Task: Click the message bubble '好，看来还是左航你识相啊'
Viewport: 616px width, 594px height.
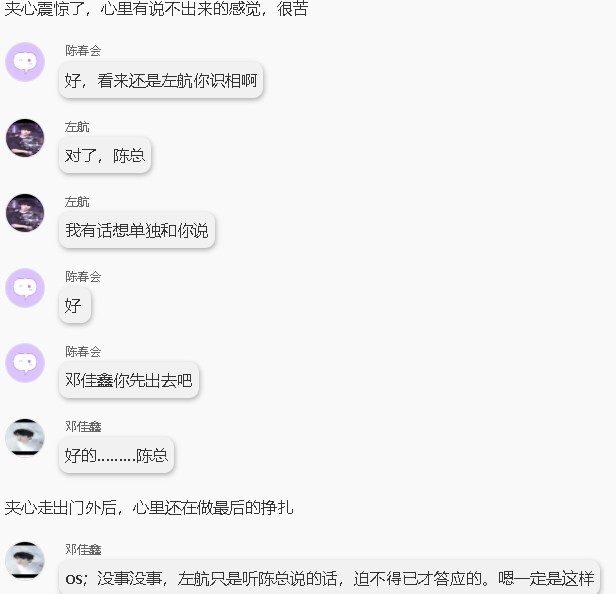Action: 161,80
